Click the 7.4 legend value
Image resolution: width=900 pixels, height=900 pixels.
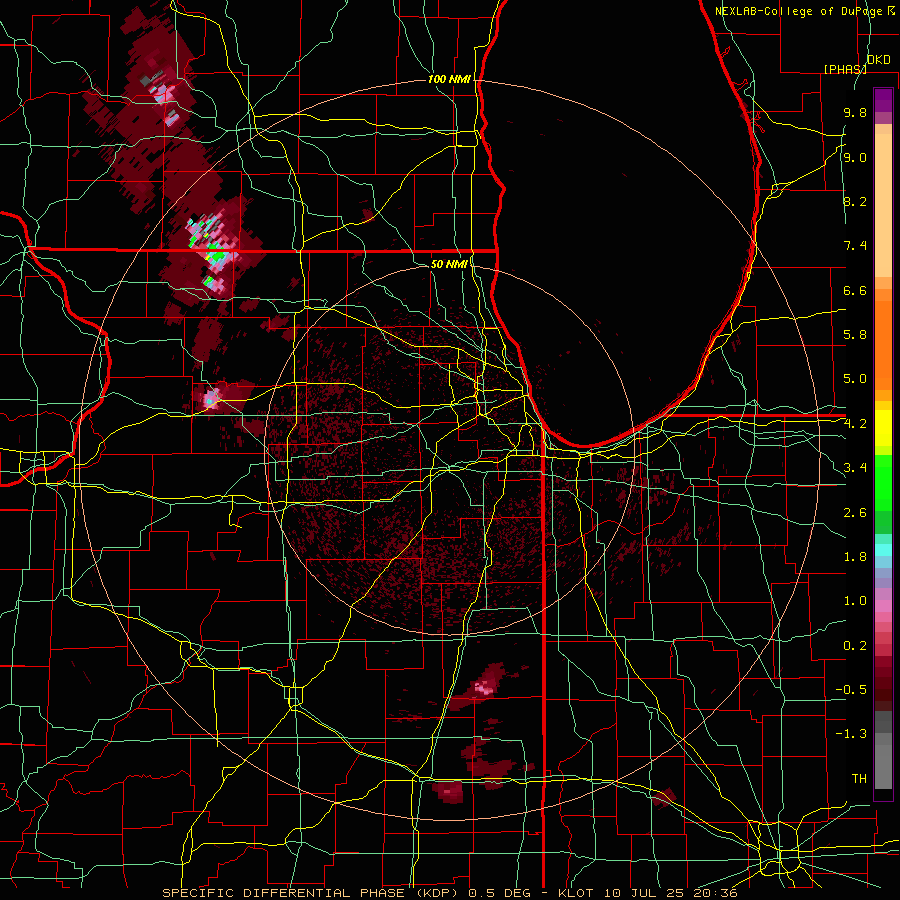click(855, 246)
